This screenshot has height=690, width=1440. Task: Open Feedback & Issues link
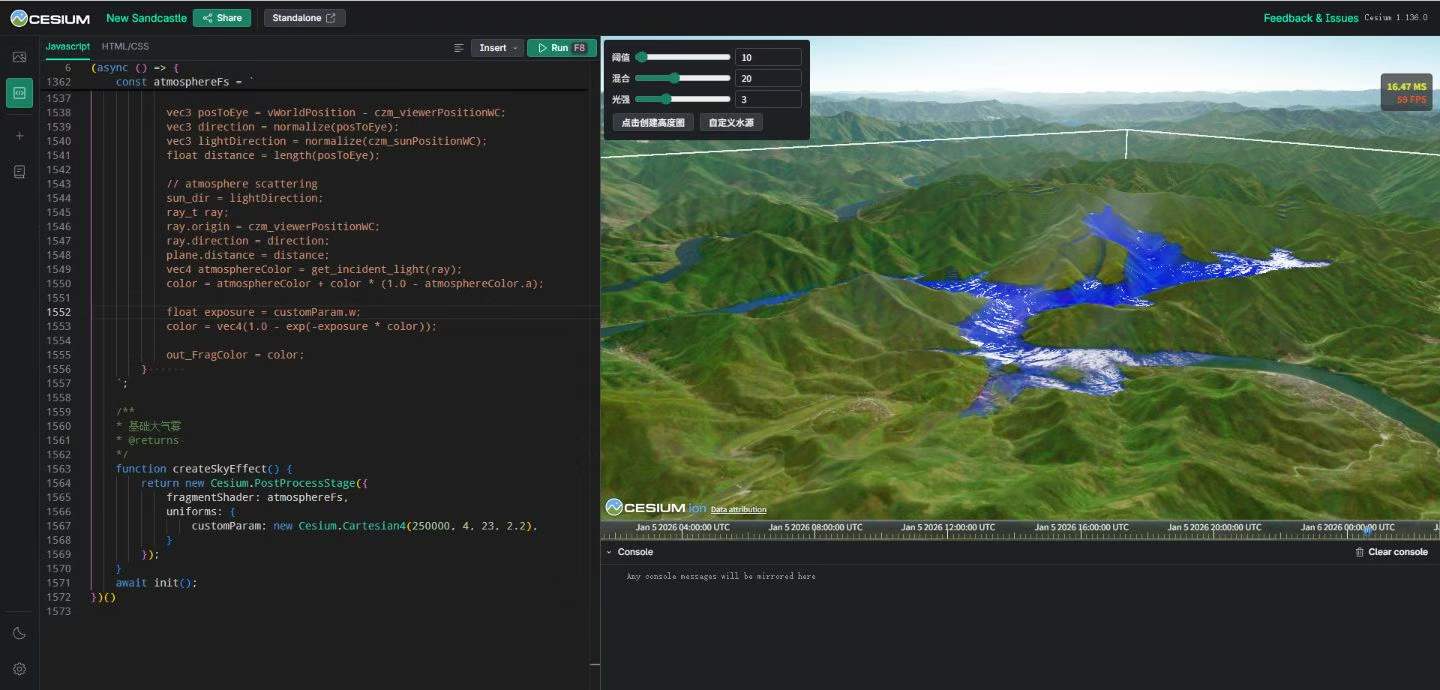1310,18
